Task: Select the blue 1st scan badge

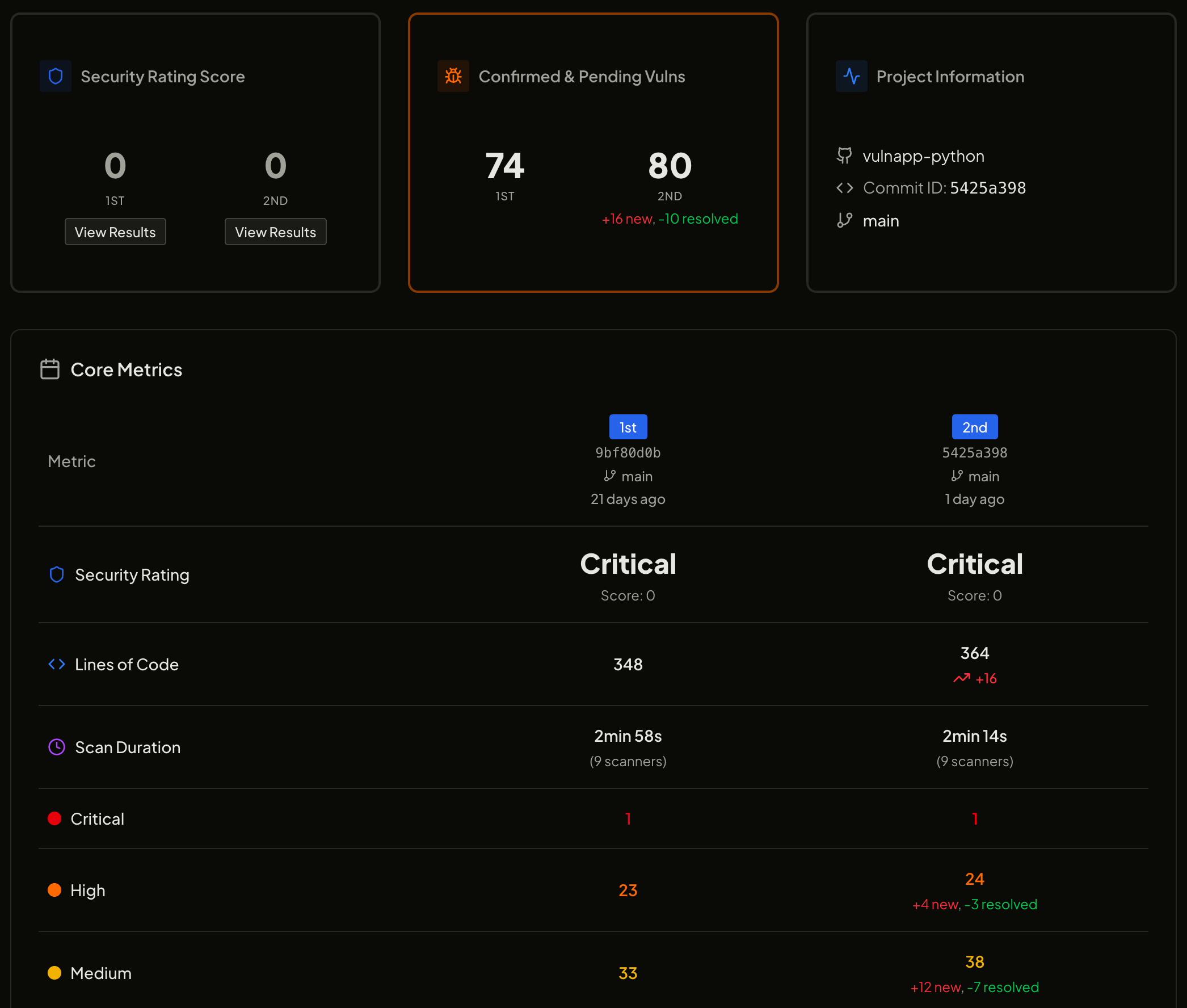Action: point(628,427)
